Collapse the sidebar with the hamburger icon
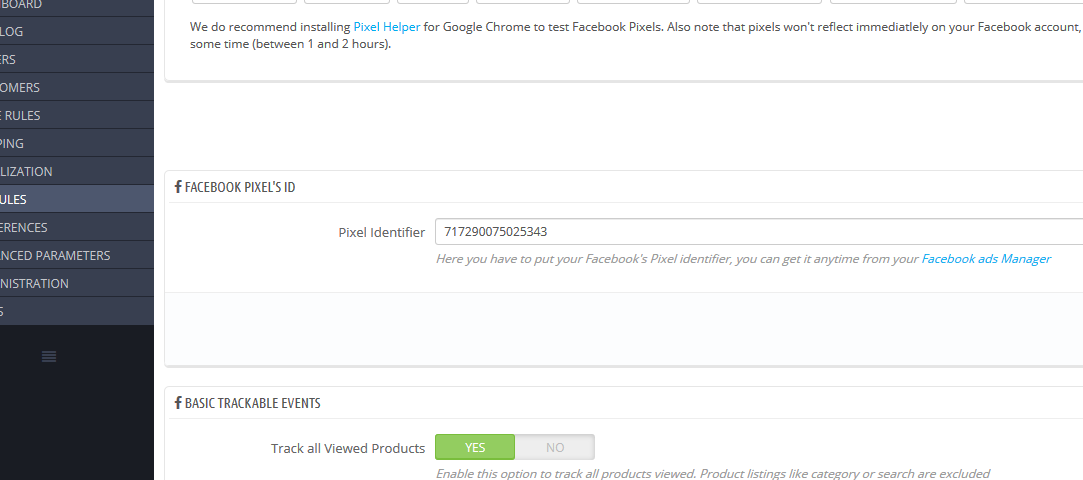The image size is (1083, 480). point(49,356)
